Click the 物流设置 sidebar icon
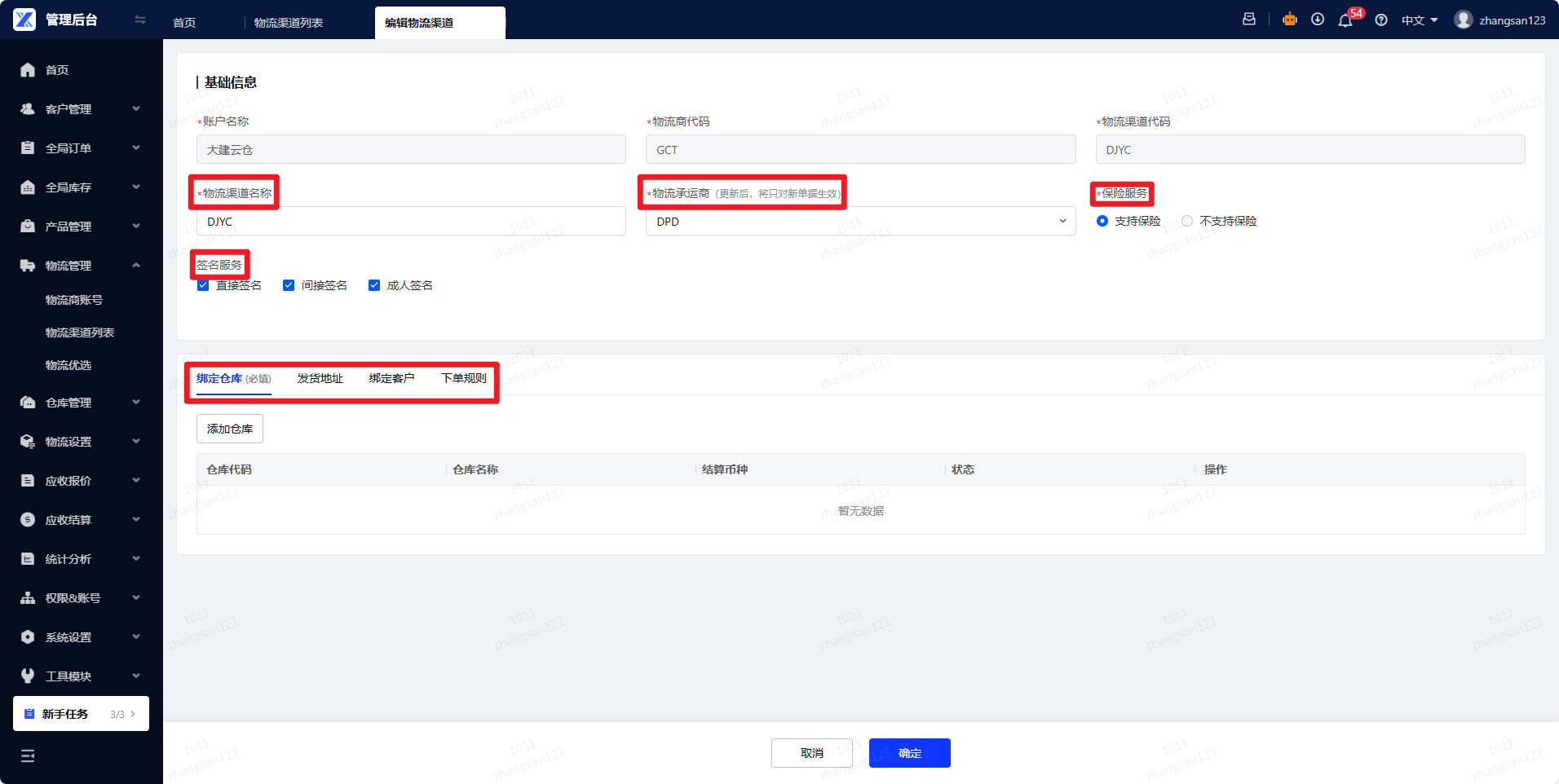1559x784 pixels. pos(28,442)
